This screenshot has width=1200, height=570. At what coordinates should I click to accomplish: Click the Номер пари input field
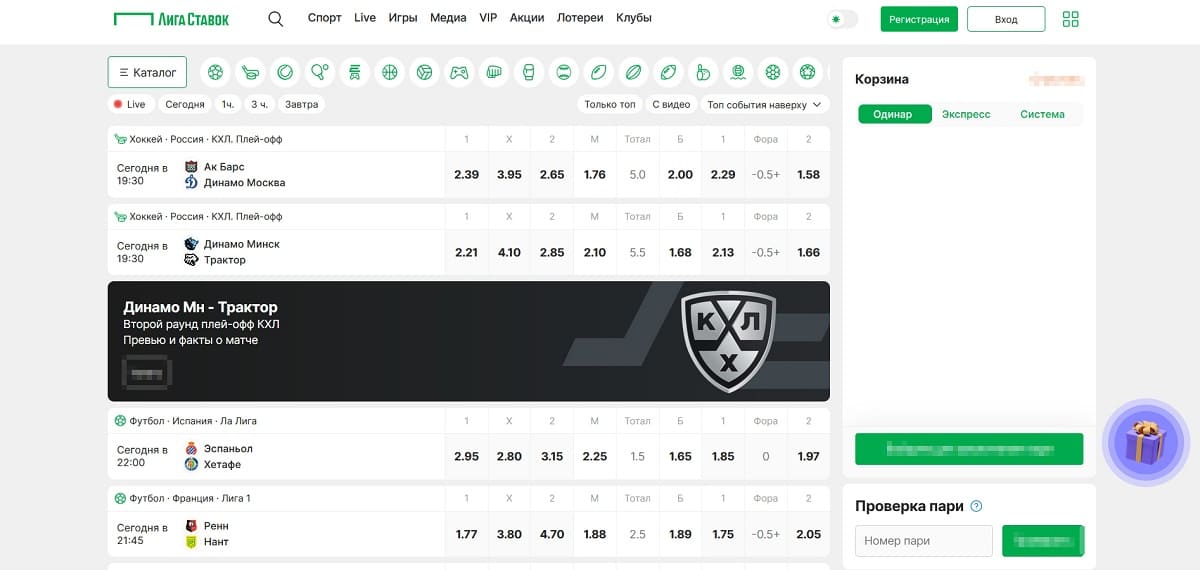pyautogui.click(x=924, y=541)
